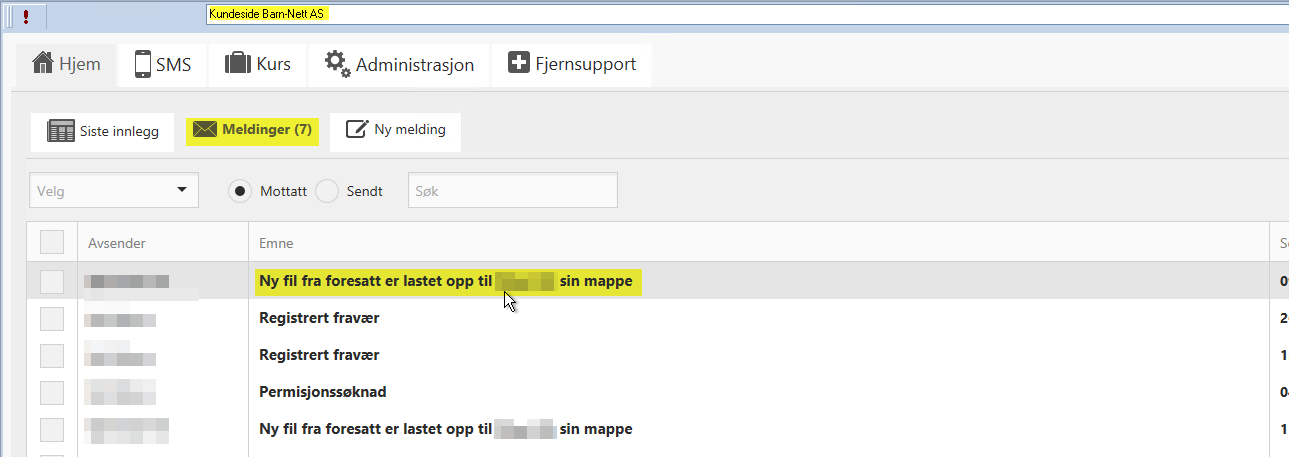
Task: Switch to the SMS tab
Action: 162,64
